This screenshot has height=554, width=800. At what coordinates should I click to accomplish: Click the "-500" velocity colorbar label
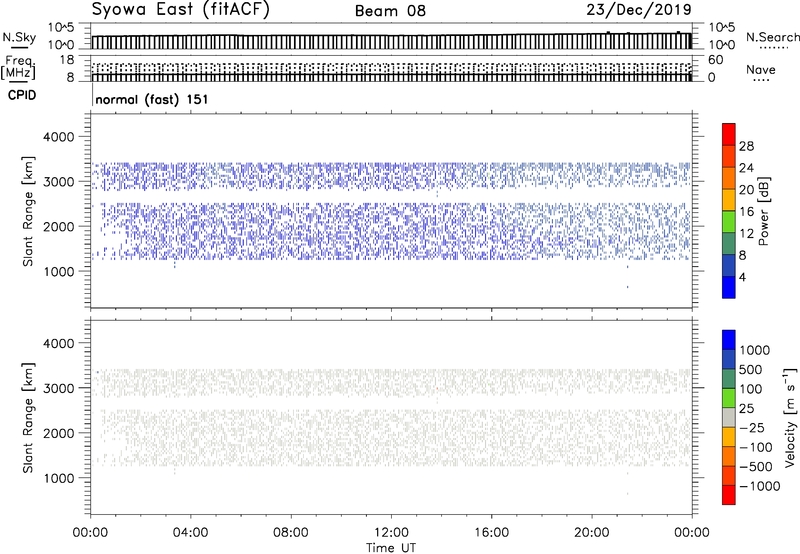click(756, 467)
